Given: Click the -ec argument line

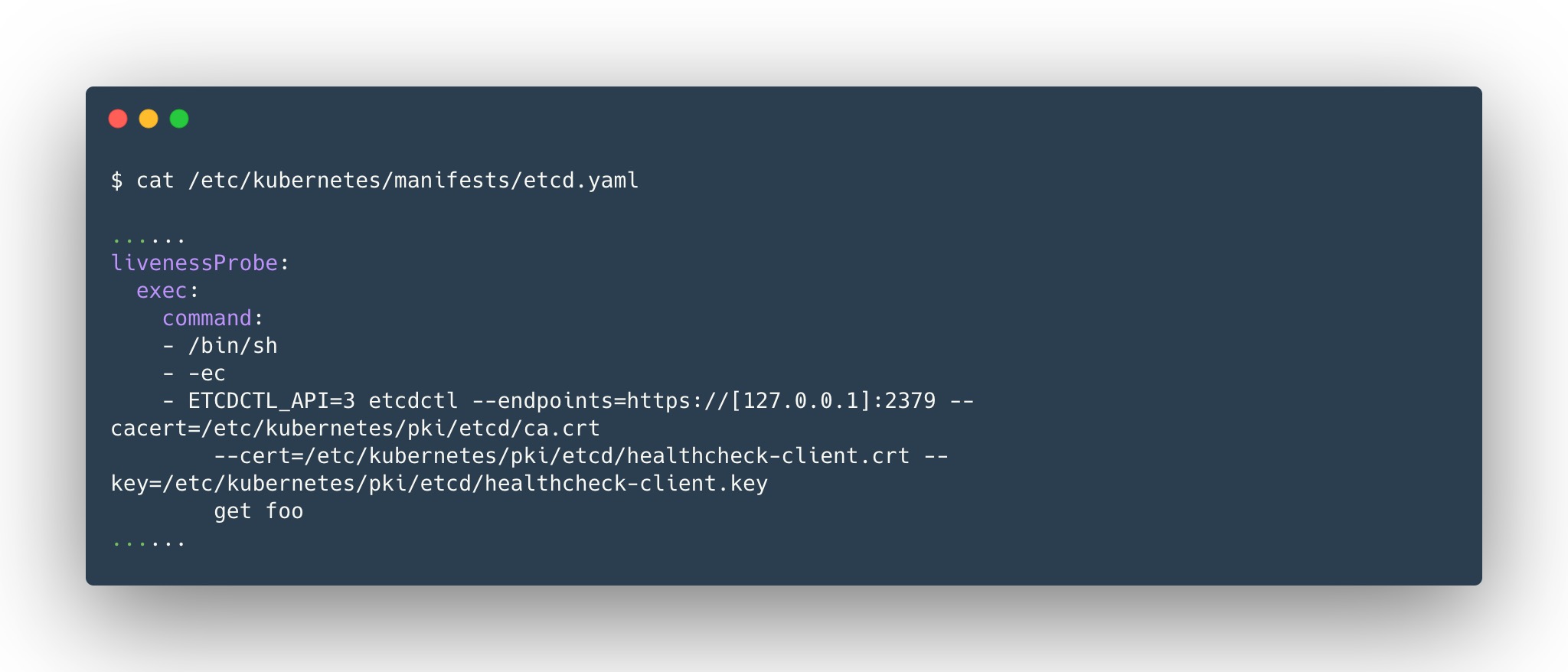Looking at the screenshot, I should (207, 374).
